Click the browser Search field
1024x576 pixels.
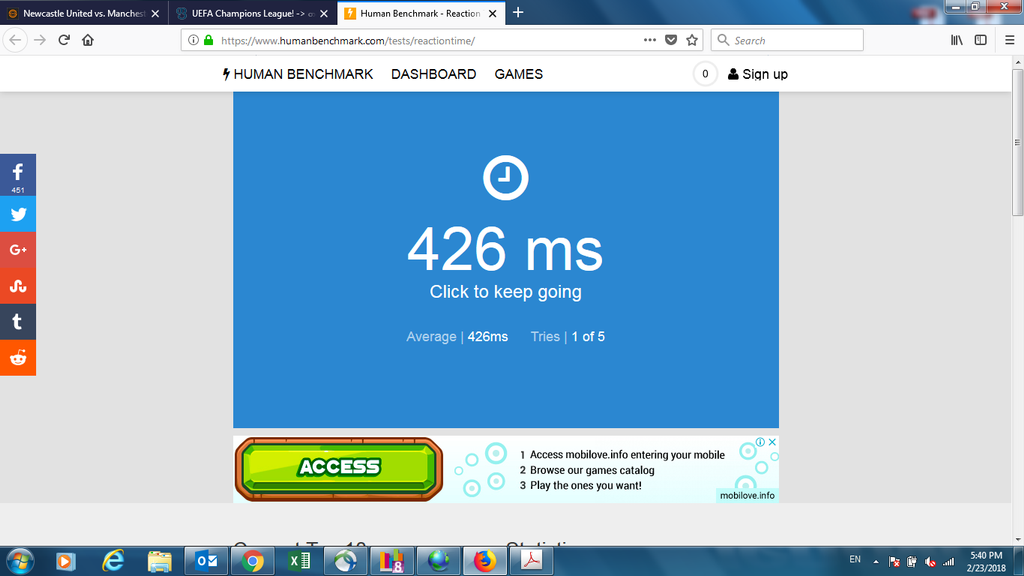[787, 40]
